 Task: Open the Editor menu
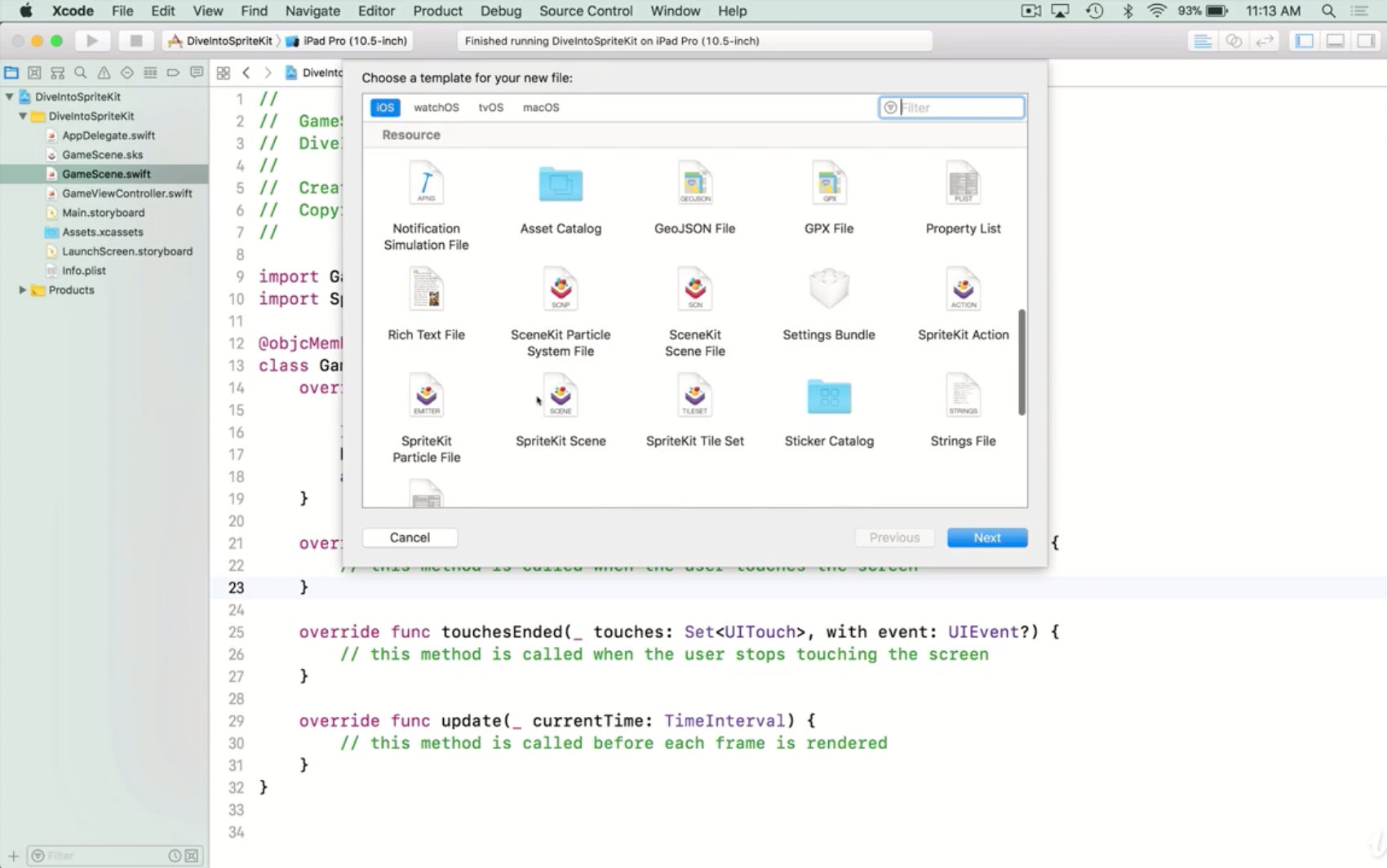(376, 11)
